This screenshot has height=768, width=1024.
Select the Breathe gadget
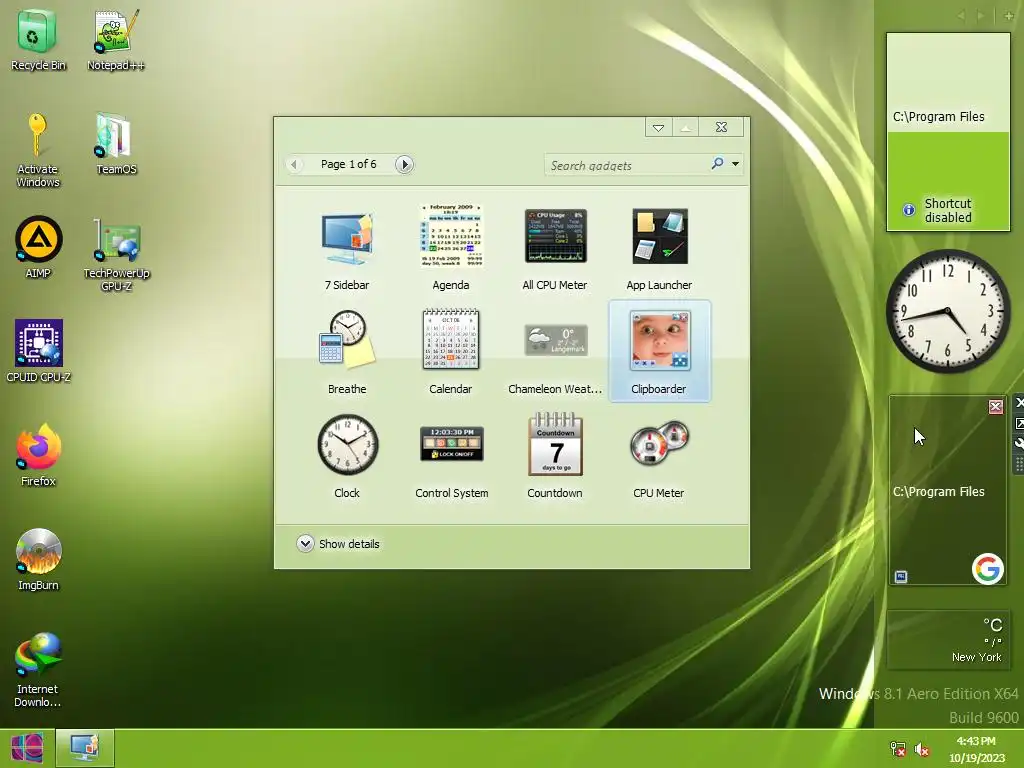coord(347,352)
